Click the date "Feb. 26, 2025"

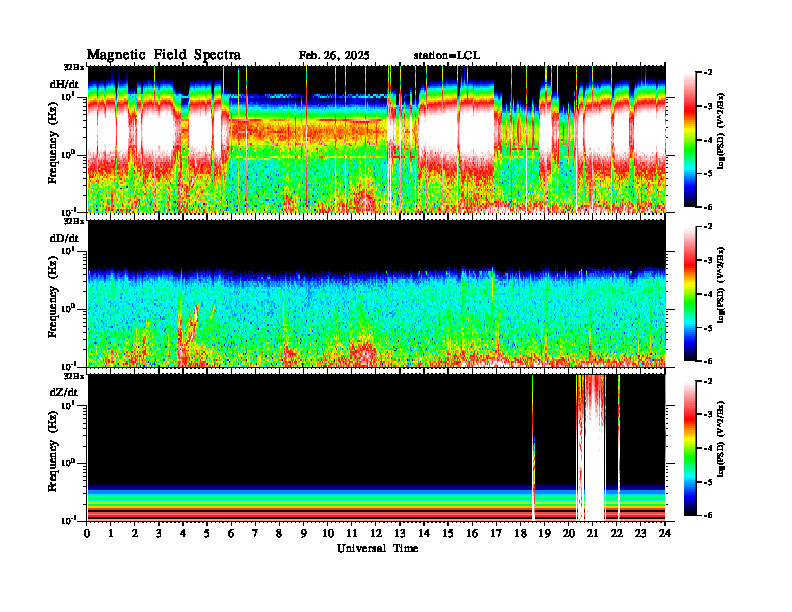tap(334, 56)
